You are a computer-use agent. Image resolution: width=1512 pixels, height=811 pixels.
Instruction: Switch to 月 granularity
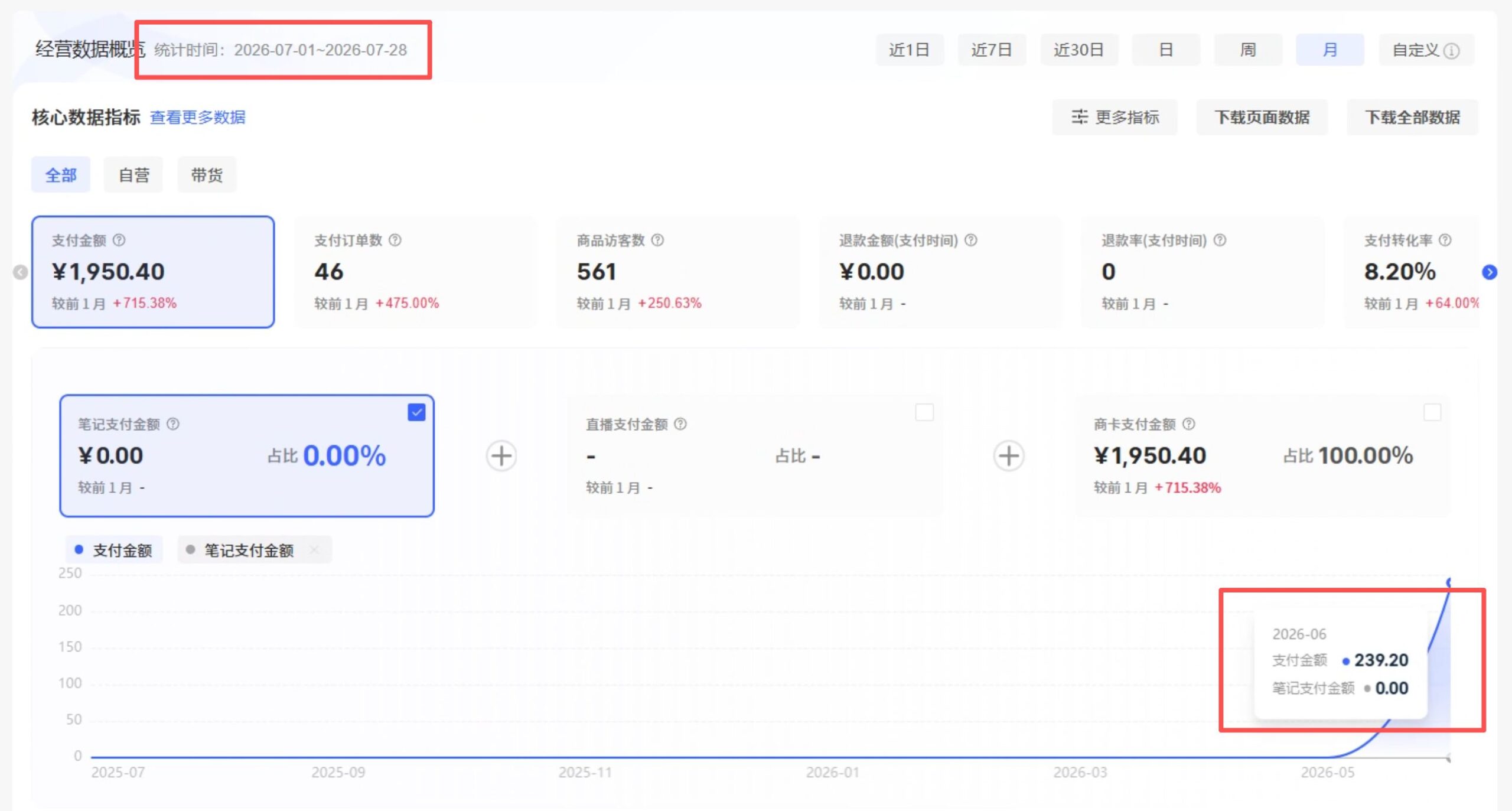[1330, 50]
